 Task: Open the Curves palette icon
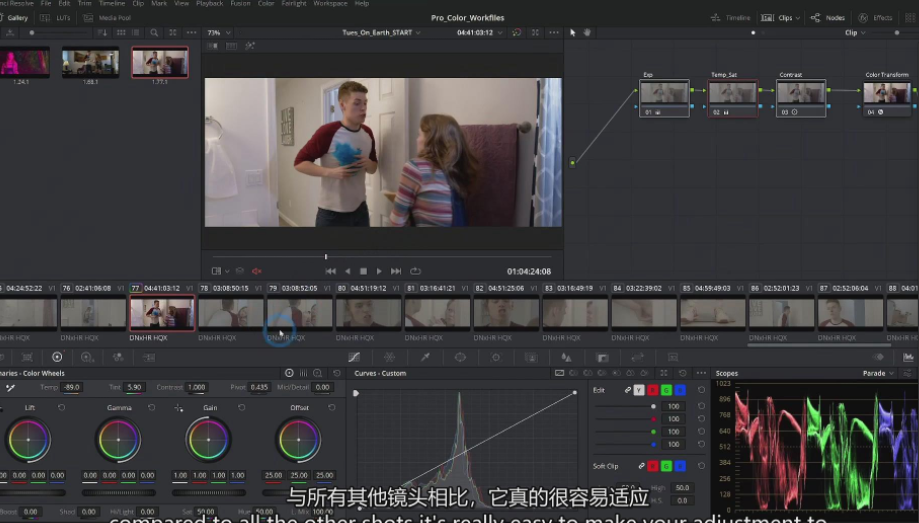[x=354, y=357]
